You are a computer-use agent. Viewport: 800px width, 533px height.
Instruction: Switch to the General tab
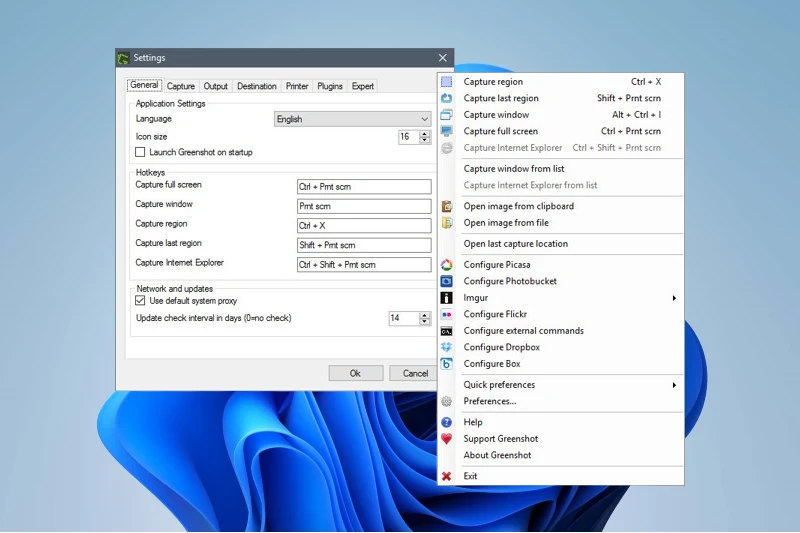[x=144, y=85]
